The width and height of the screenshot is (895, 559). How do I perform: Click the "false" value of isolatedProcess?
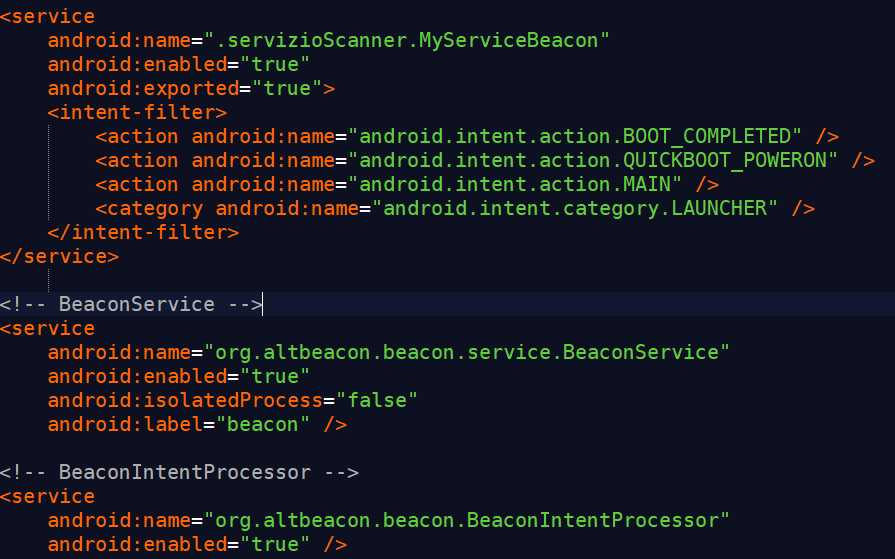[377, 400]
